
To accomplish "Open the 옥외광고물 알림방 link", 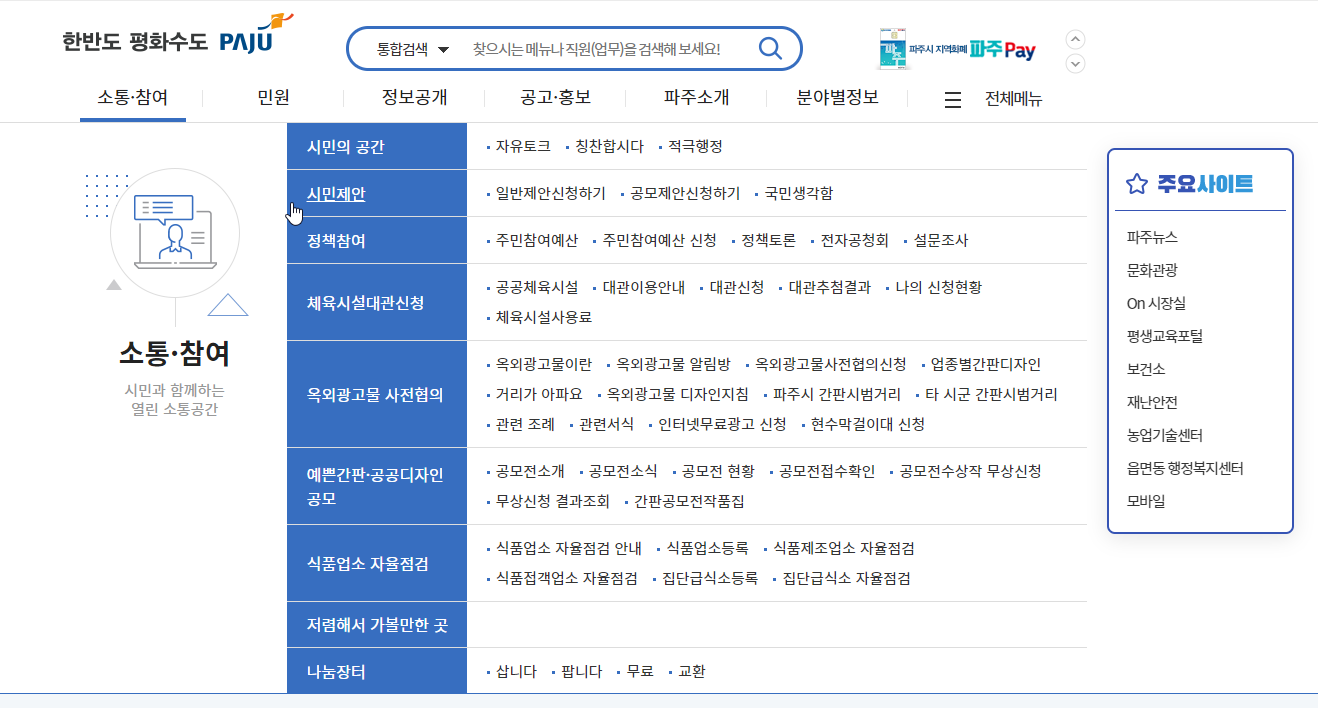I will coord(674,364).
